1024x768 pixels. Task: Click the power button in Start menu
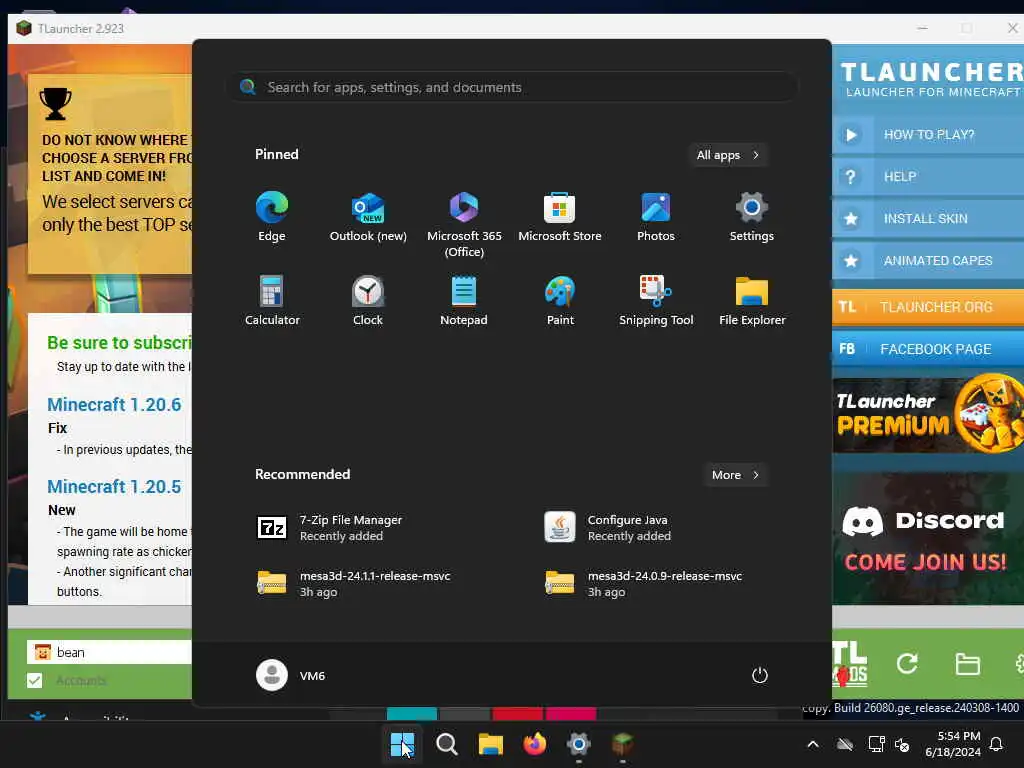tap(760, 675)
